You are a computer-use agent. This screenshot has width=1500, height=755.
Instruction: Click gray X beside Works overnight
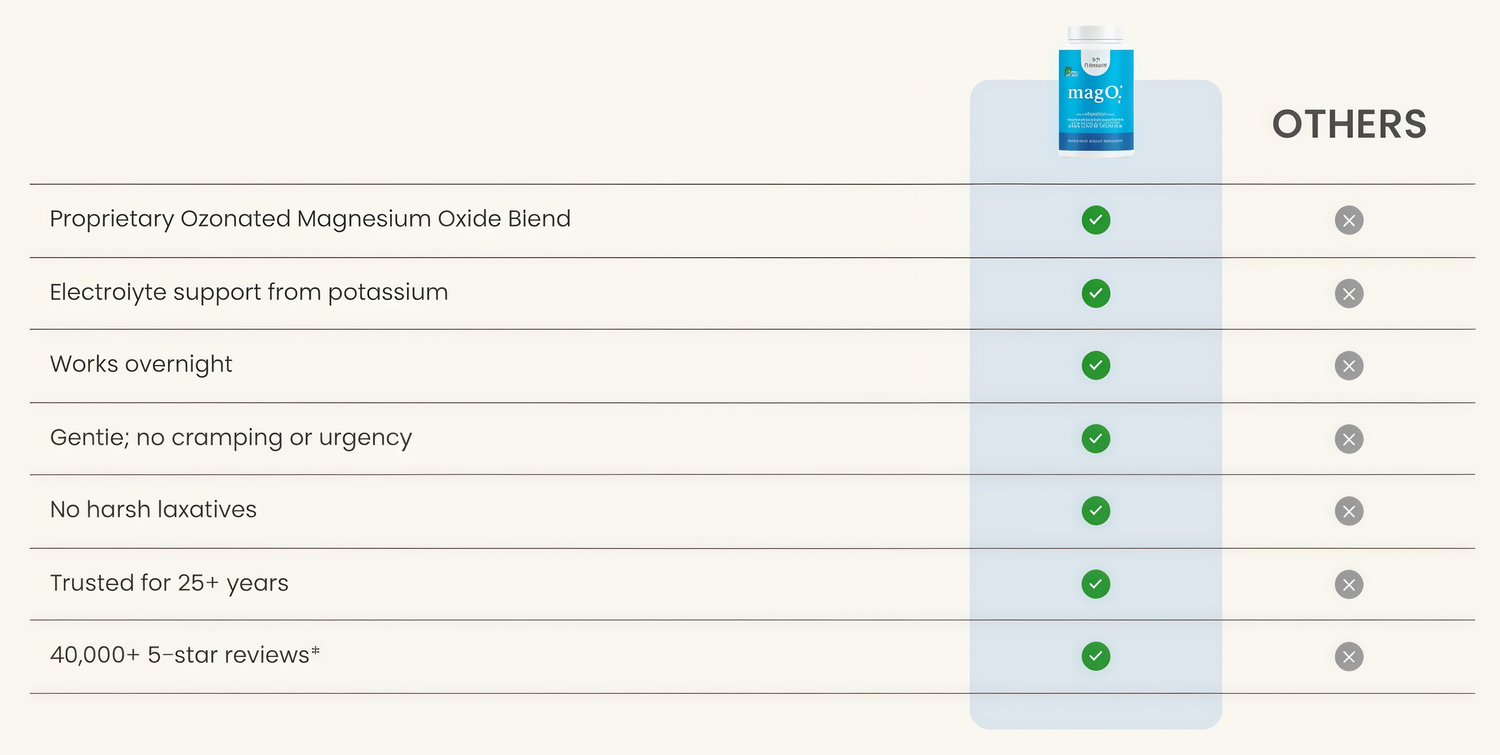1349,365
